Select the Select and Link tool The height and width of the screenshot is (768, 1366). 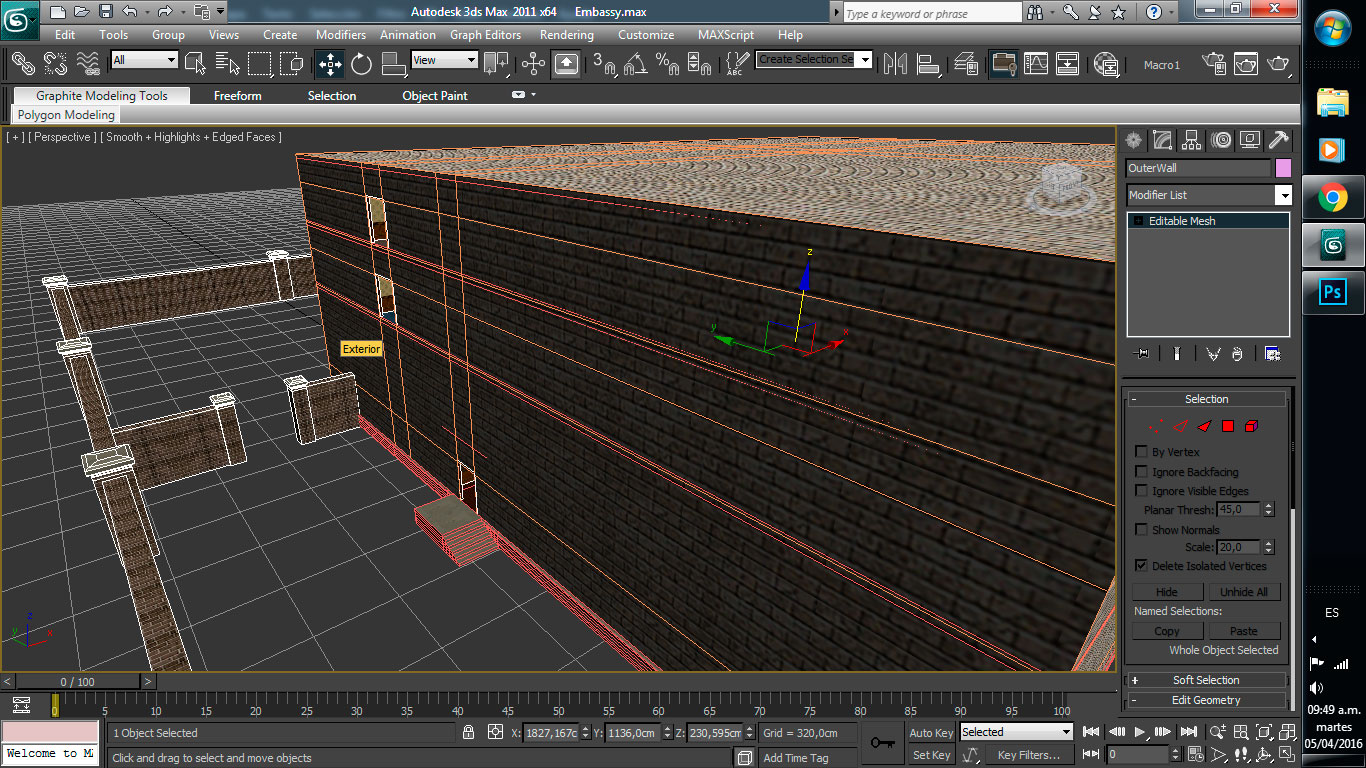pos(22,64)
